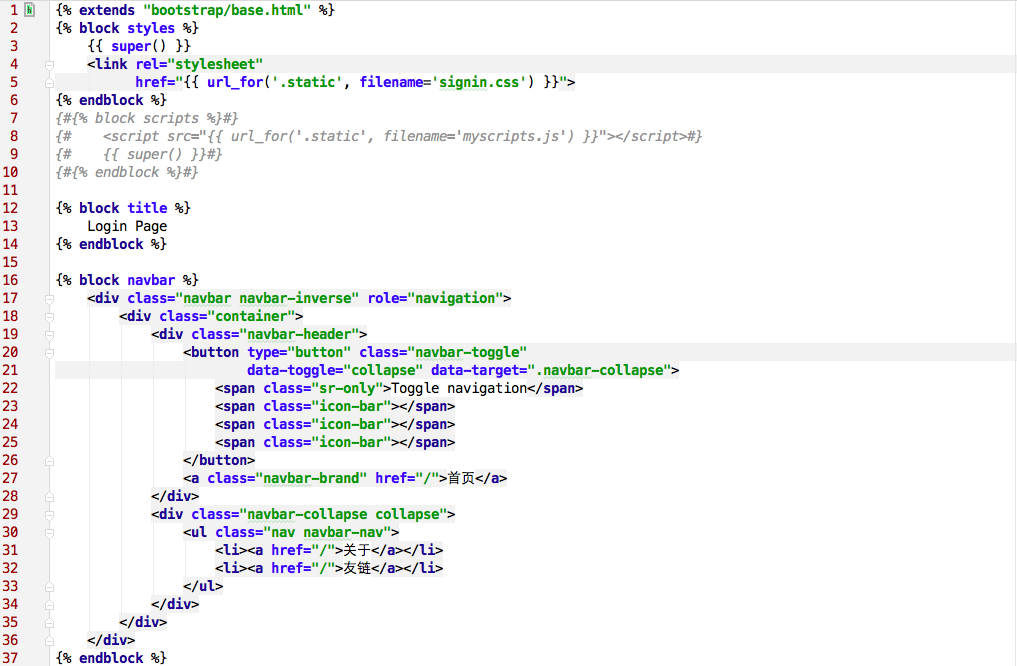Toggle the closing div fold marker on line 34

[49, 605]
